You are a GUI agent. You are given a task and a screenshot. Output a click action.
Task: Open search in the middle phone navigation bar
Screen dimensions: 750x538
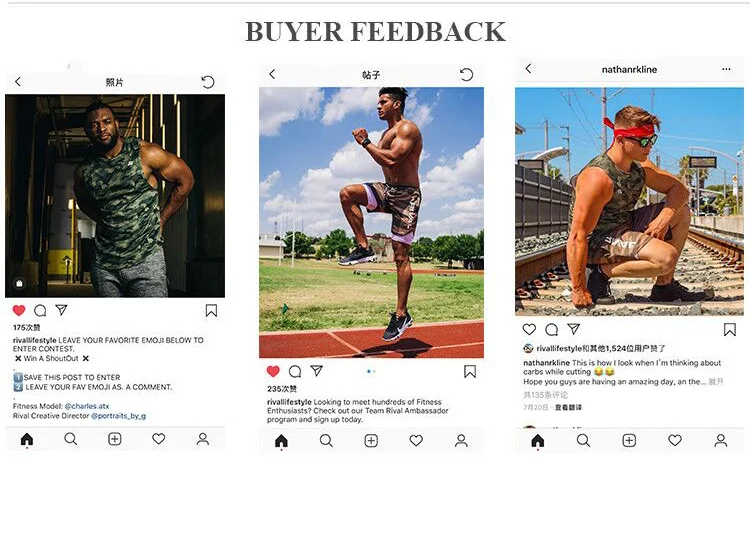(326, 440)
